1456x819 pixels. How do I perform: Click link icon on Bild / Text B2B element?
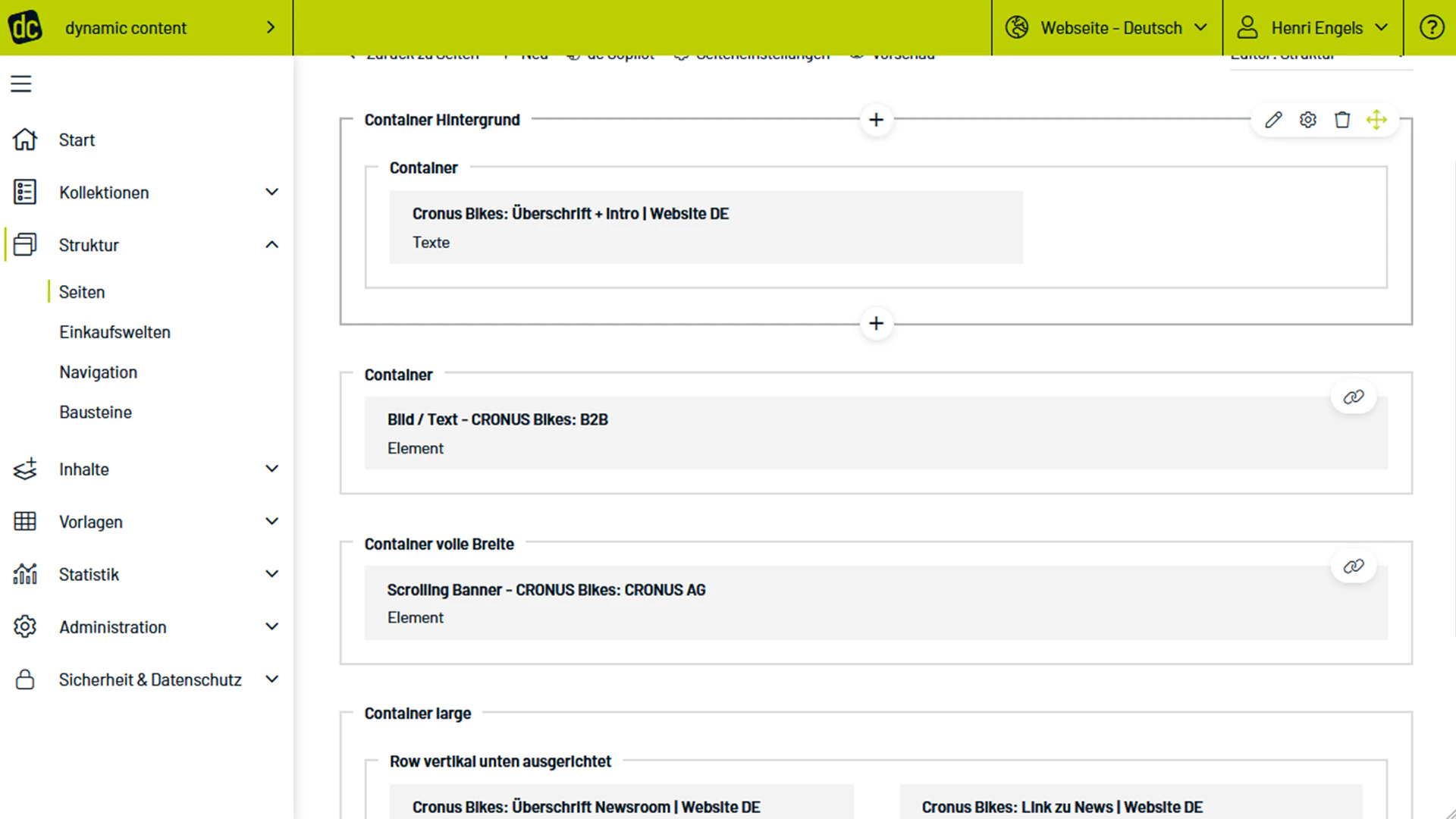click(x=1354, y=397)
